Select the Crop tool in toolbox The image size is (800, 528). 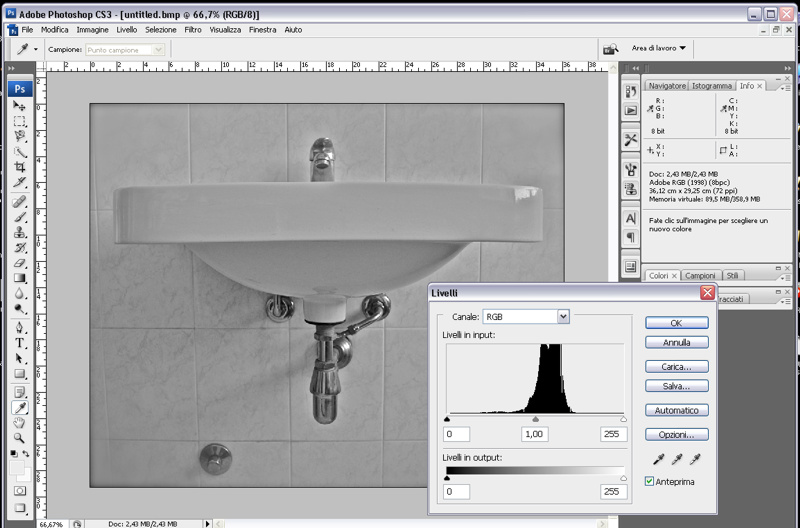(19, 167)
